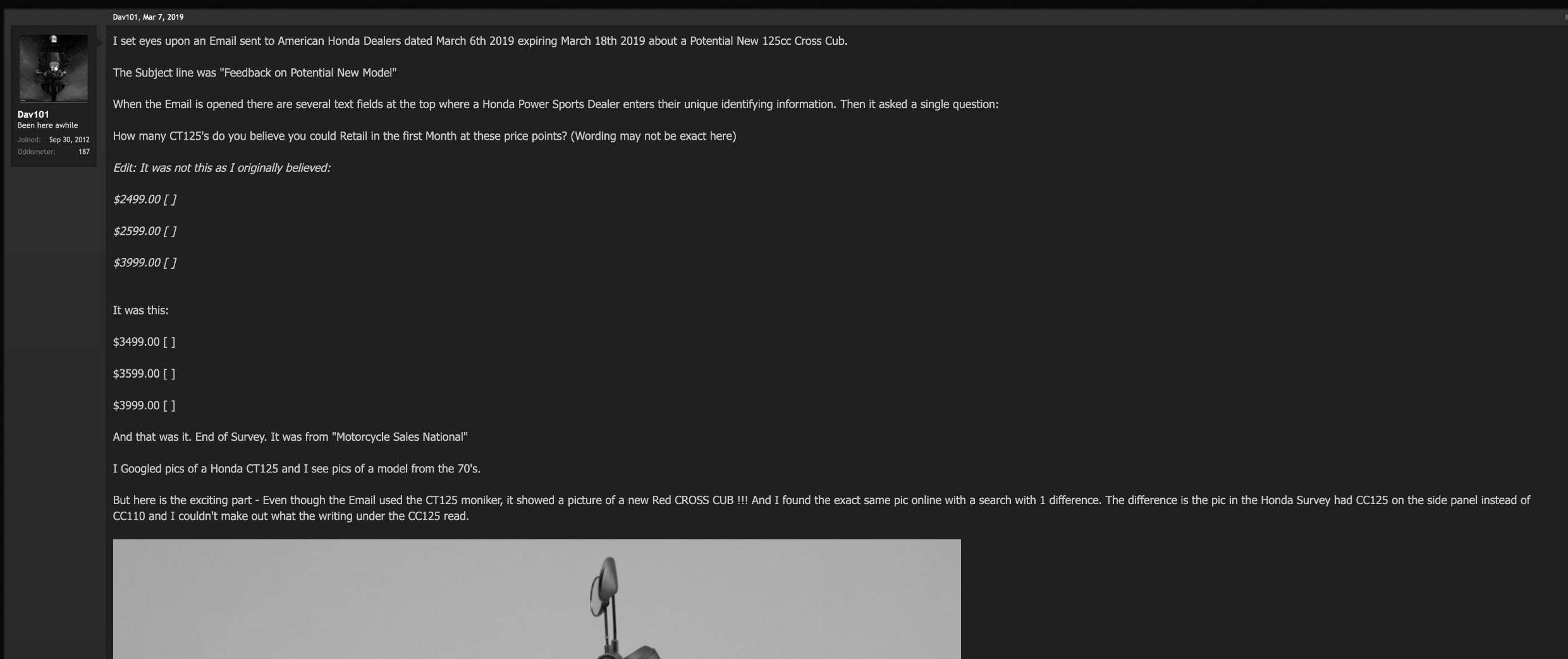This screenshot has width=1568, height=659.
Task: Click the "Oddometer:" label in user panel
Action: point(37,152)
